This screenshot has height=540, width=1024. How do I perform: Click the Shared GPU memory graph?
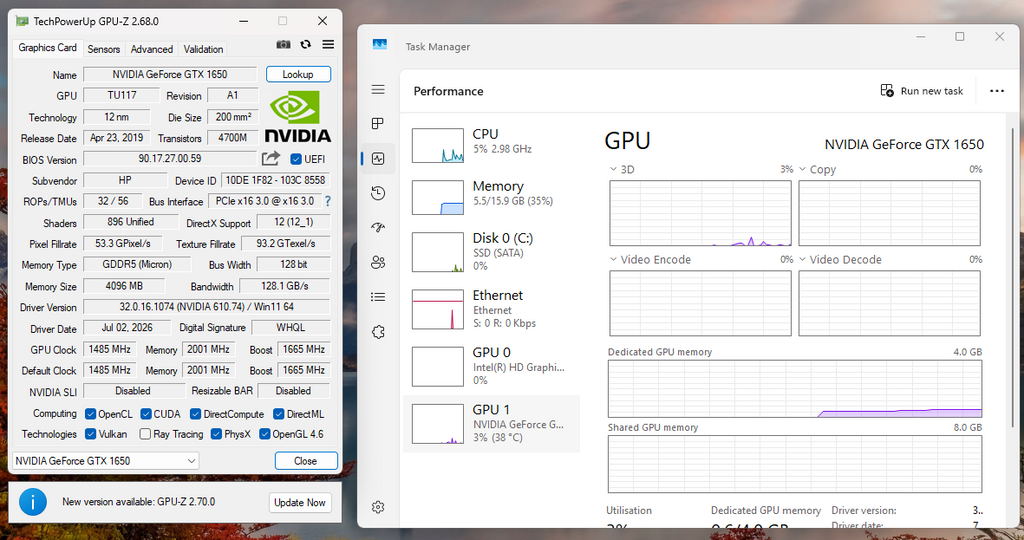click(795, 464)
